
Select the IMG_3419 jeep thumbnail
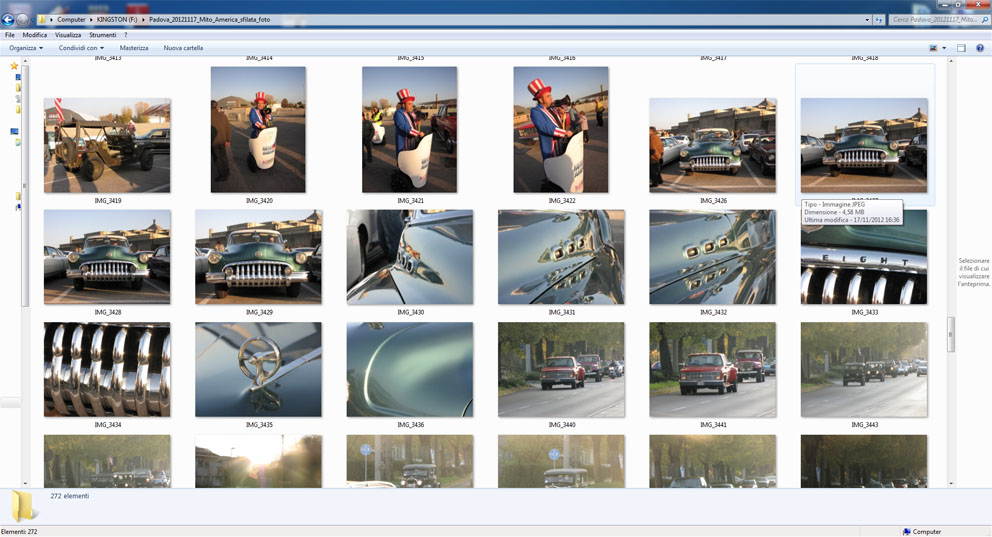107,145
